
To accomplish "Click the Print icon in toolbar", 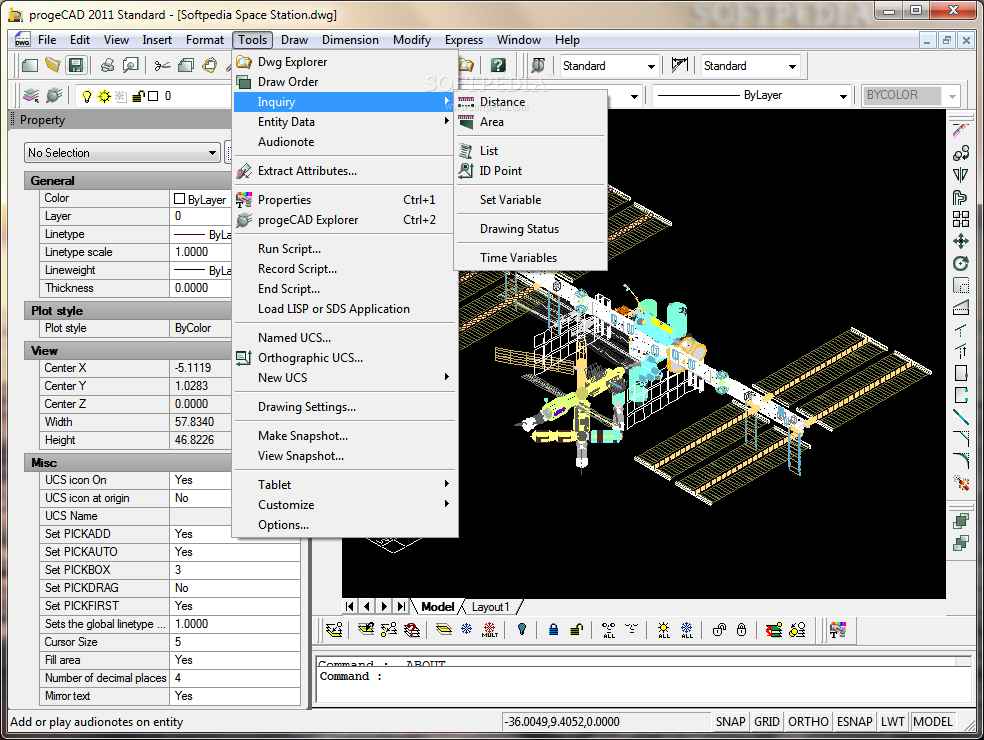I will click(x=107, y=66).
